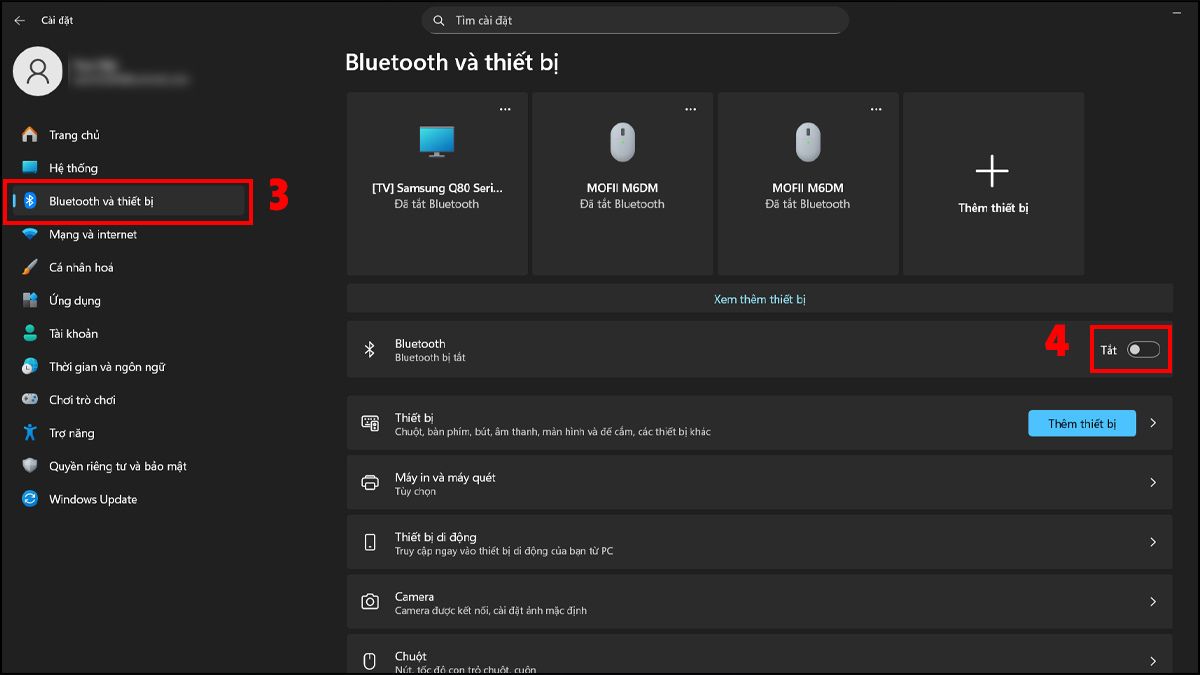This screenshot has height=675, width=1200.
Task: Click Xem thêm thiết bị link
Action: coord(760,299)
